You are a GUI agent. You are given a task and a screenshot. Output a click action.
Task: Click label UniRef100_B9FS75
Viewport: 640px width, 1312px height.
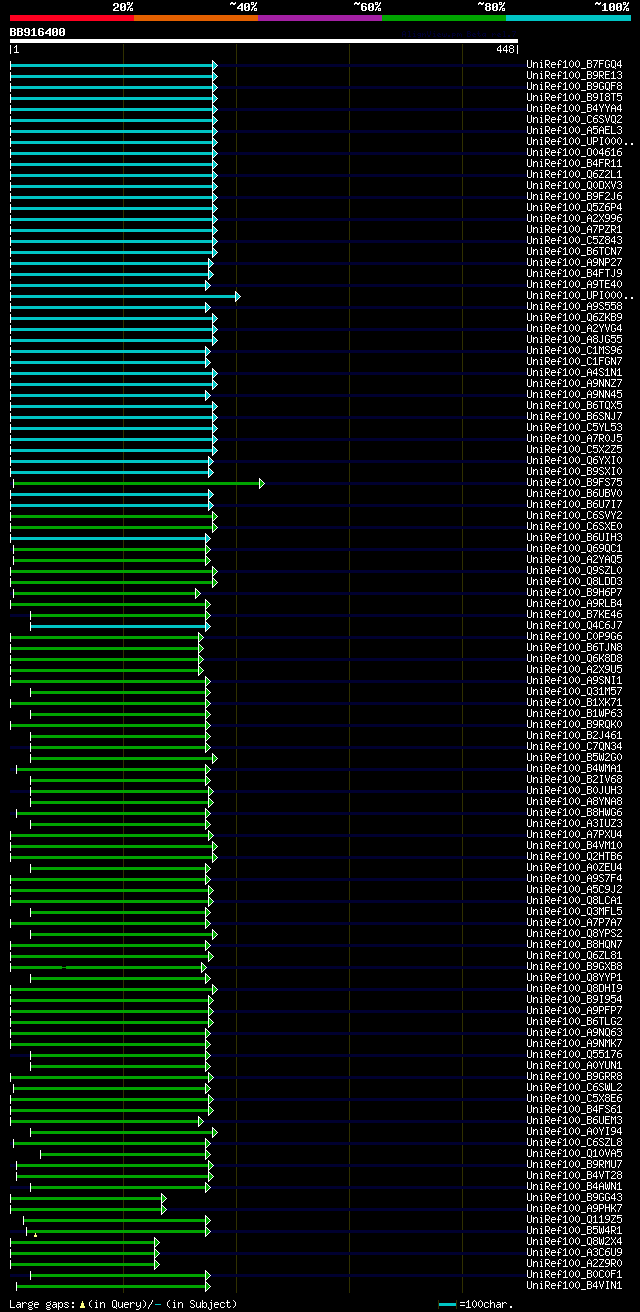574,483
